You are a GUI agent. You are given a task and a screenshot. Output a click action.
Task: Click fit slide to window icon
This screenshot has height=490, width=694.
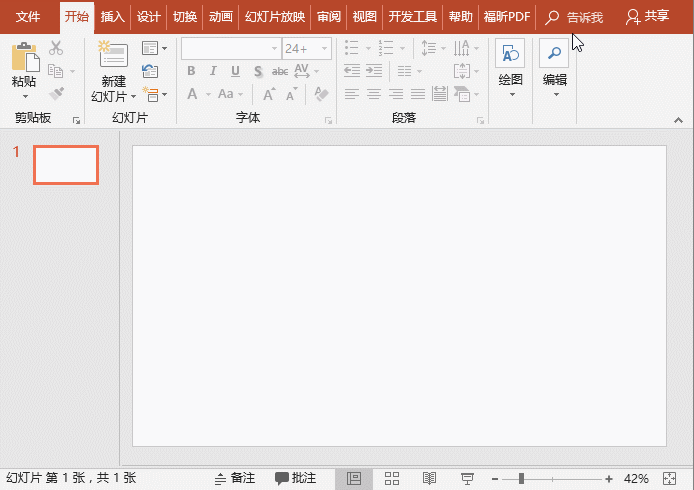pyautogui.click(x=669, y=479)
